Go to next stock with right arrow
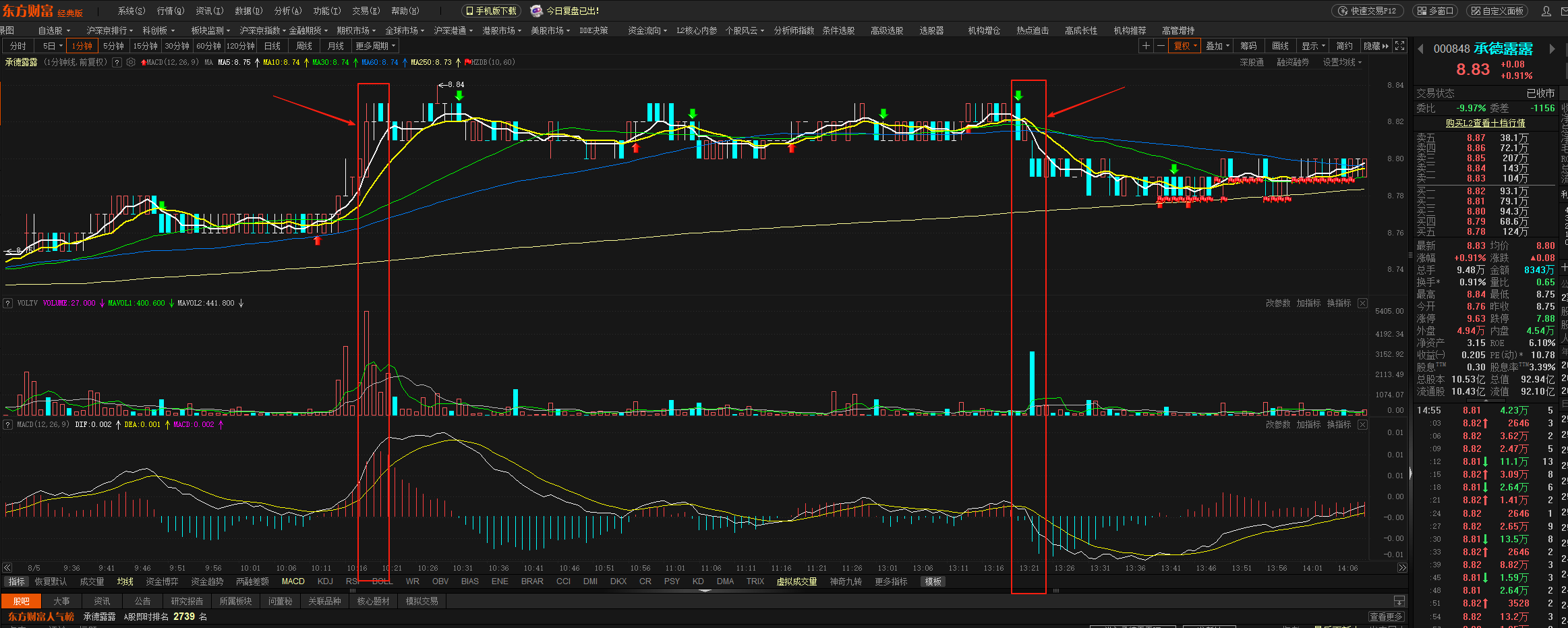1568x628 pixels. pos(1552,49)
